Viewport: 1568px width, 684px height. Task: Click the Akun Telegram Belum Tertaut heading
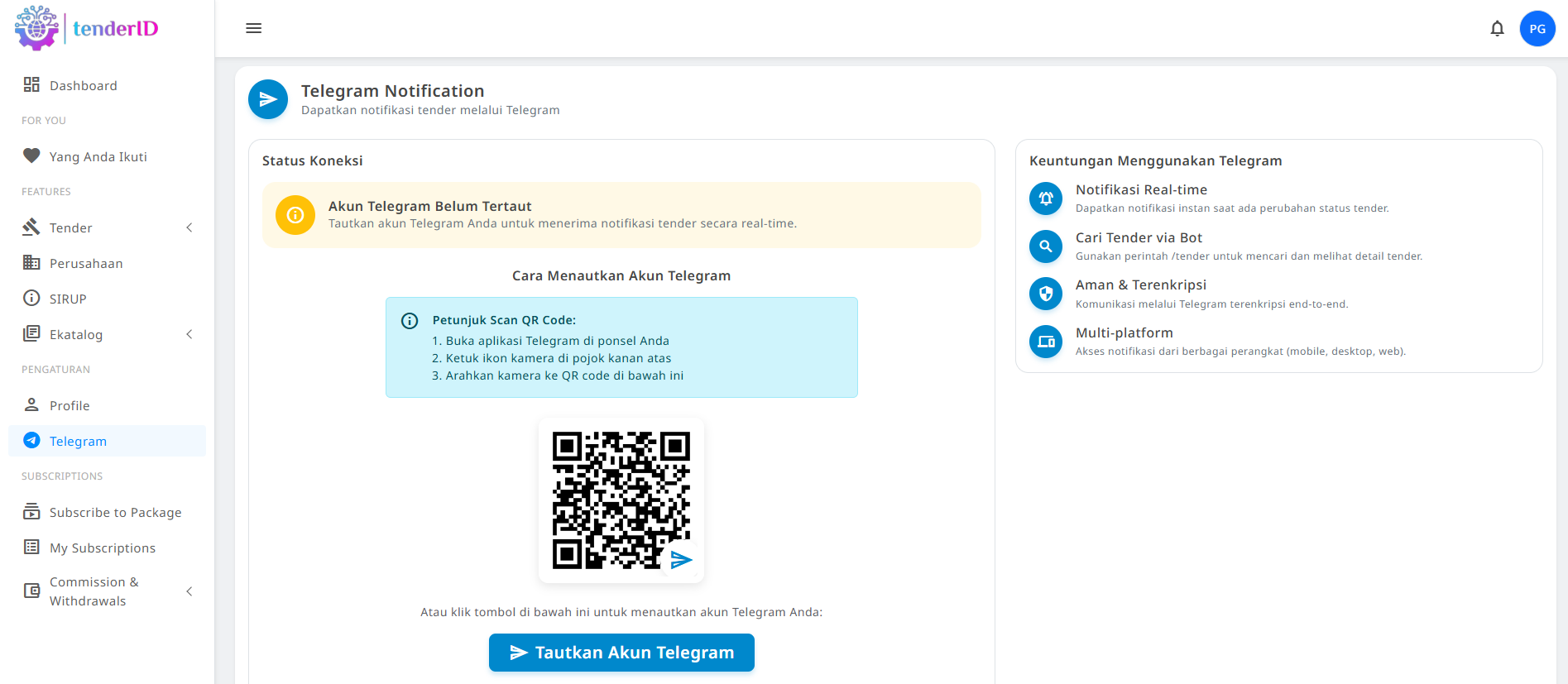coord(430,206)
